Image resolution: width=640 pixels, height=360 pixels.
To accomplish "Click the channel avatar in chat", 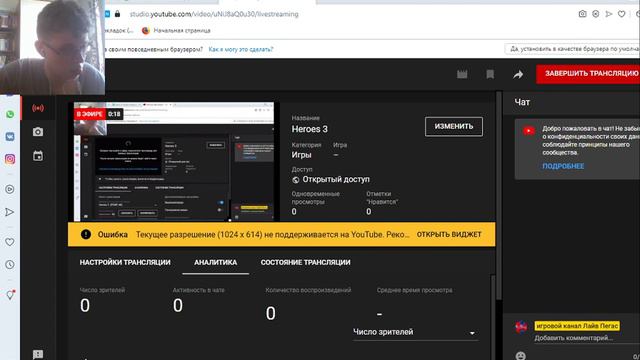I will click(x=521, y=327).
